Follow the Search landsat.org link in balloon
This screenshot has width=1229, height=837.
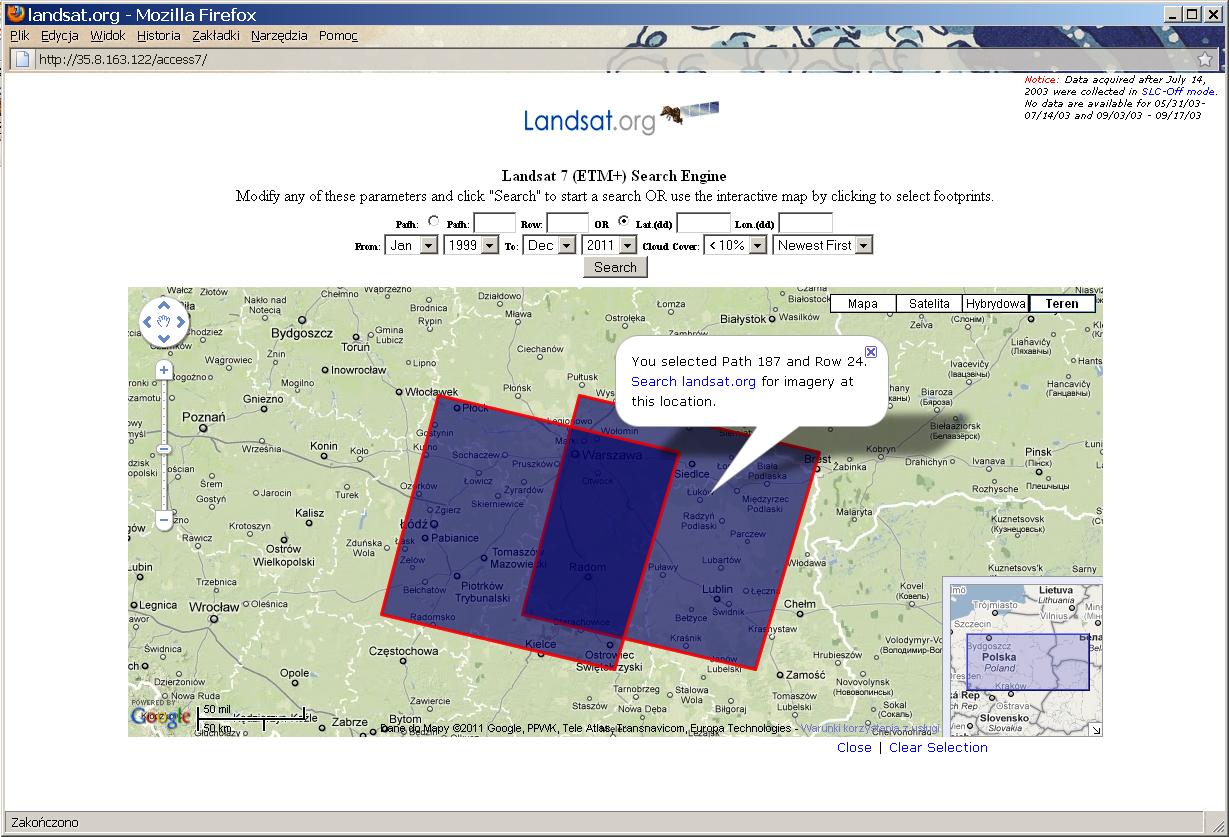[x=693, y=382]
